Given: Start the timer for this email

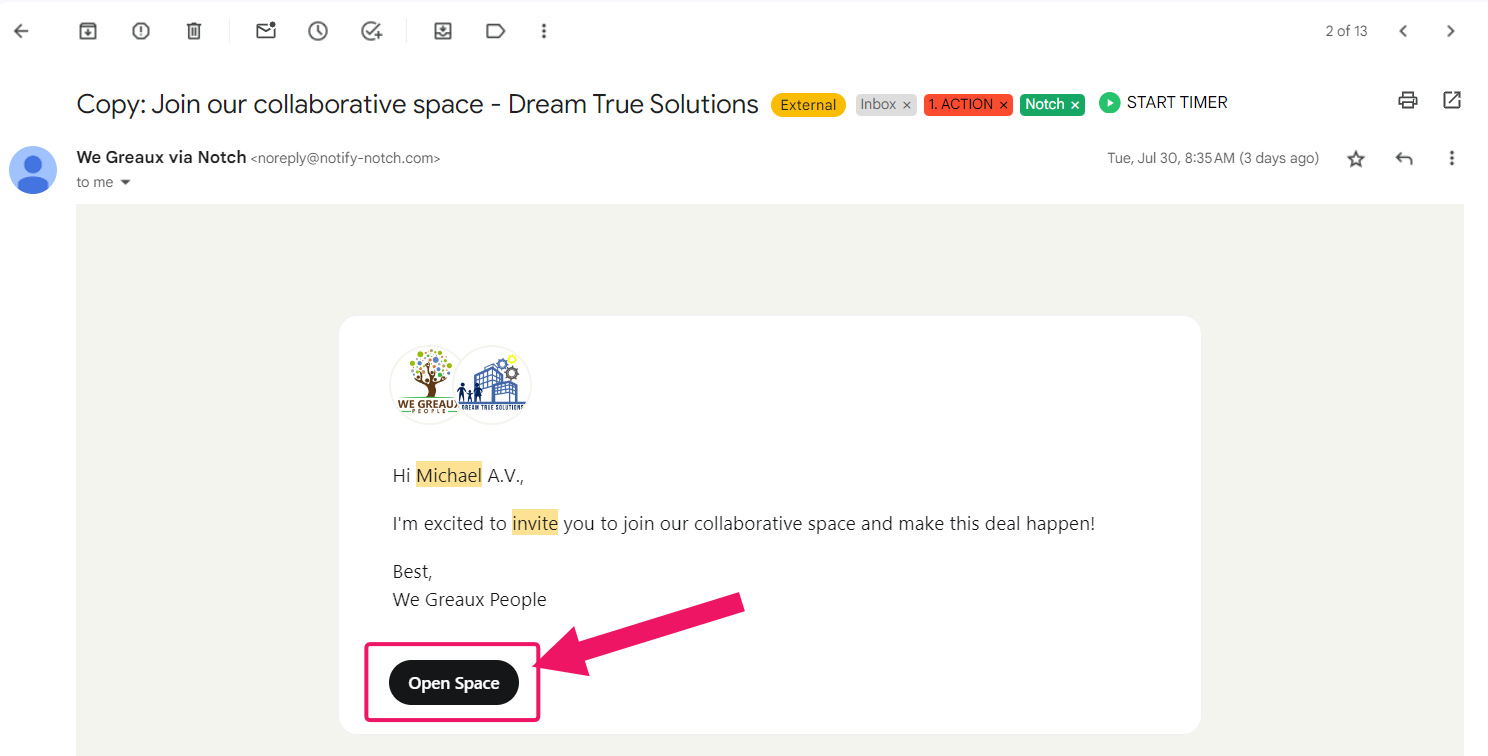Looking at the screenshot, I should pos(1163,103).
